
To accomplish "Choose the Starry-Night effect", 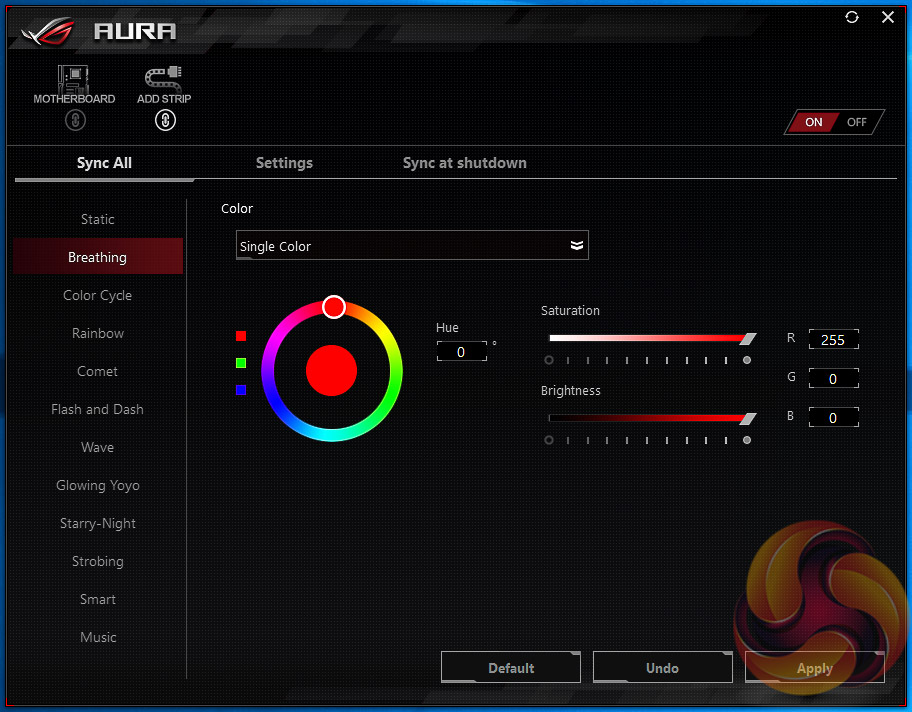I will click(x=98, y=524).
